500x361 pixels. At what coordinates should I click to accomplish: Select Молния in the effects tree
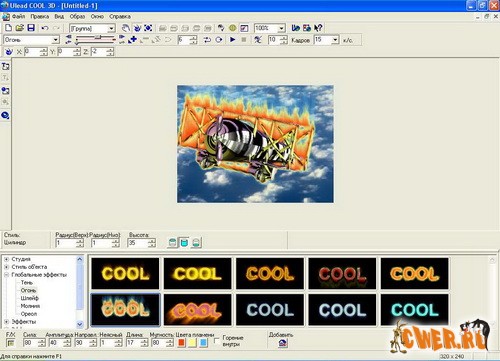[x=30, y=306]
